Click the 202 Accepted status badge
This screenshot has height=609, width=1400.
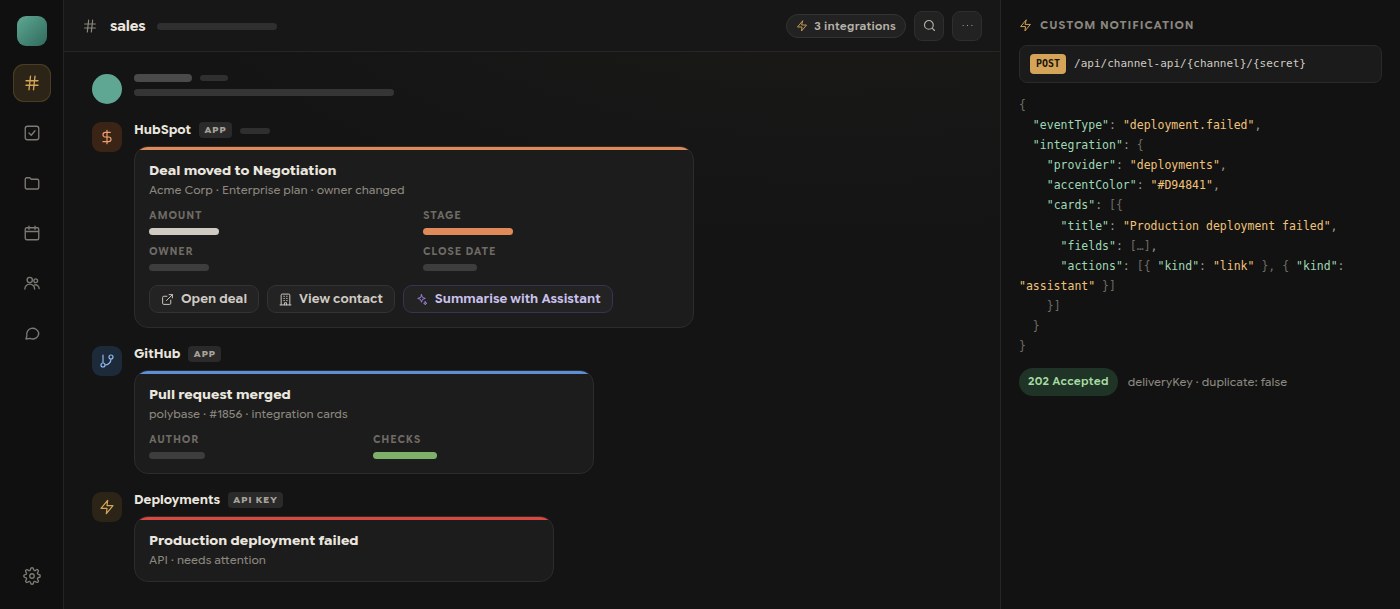(1068, 382)
